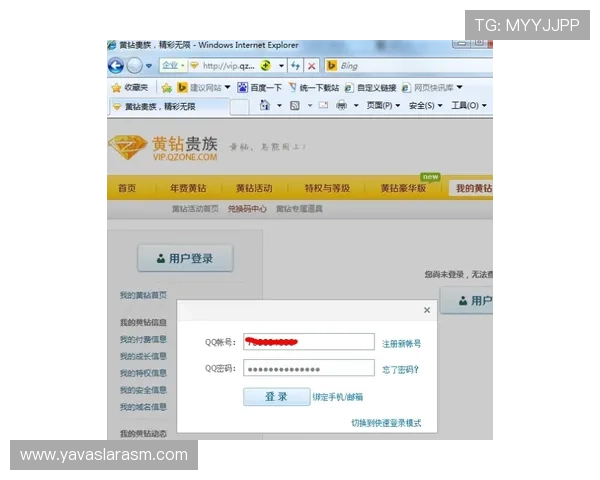Open 我的黄钻动态 in the sidebar
Viewport: 600px width, 480px height.
[143, 433]
